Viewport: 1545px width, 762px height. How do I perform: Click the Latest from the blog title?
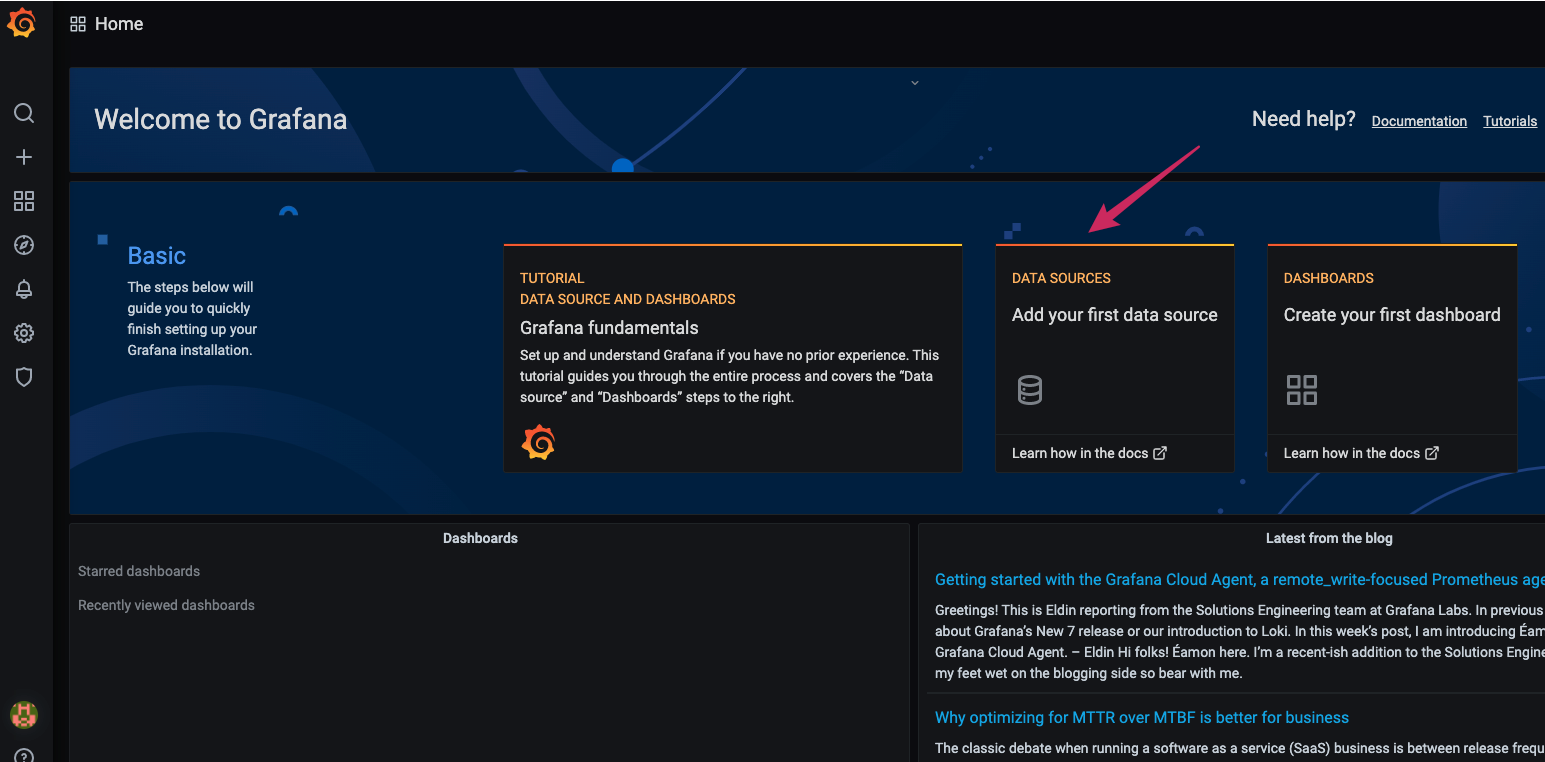click(x=1329, y=538)
